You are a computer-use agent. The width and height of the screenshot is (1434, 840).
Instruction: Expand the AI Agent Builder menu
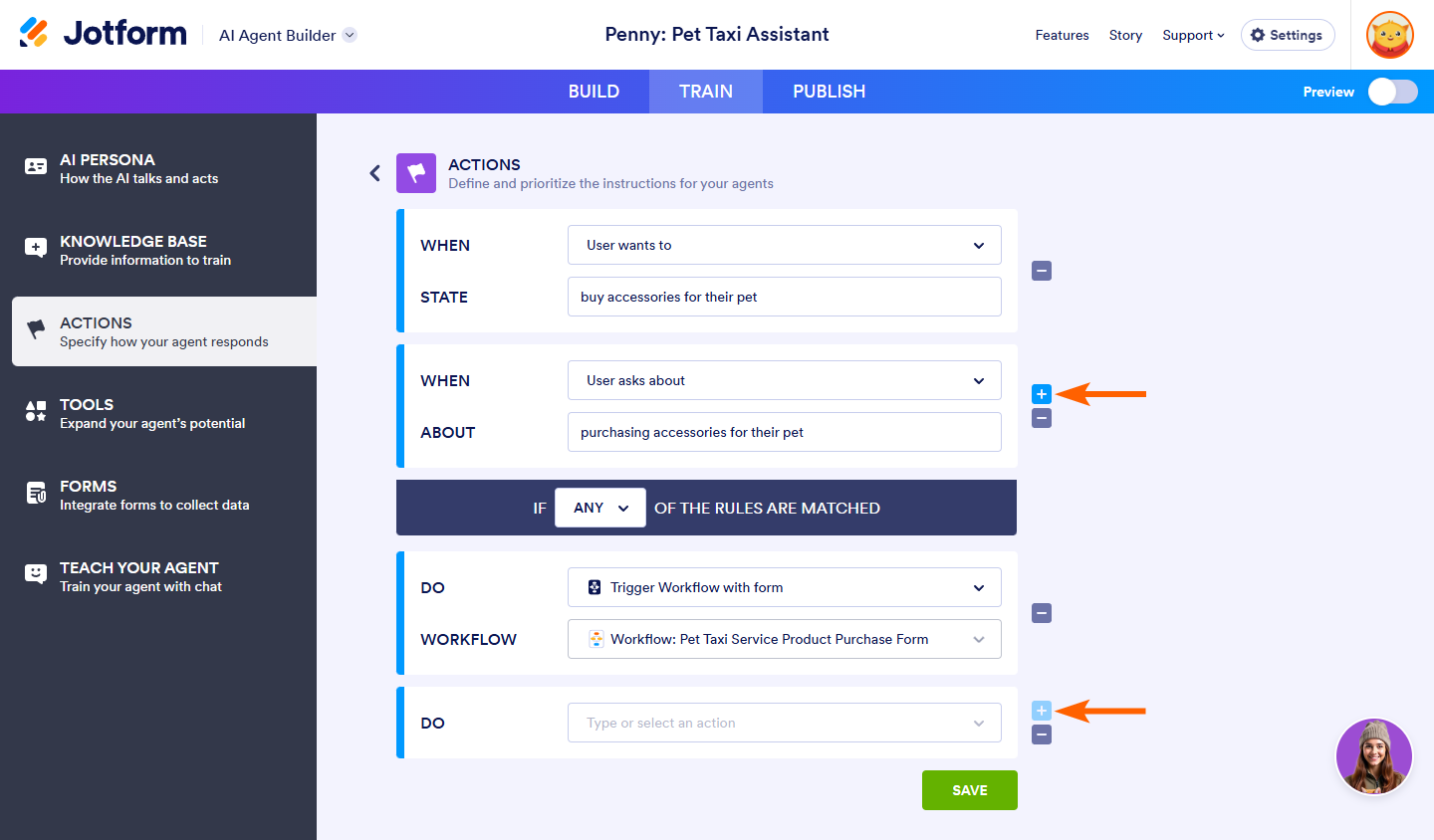(x=350, y=35)
